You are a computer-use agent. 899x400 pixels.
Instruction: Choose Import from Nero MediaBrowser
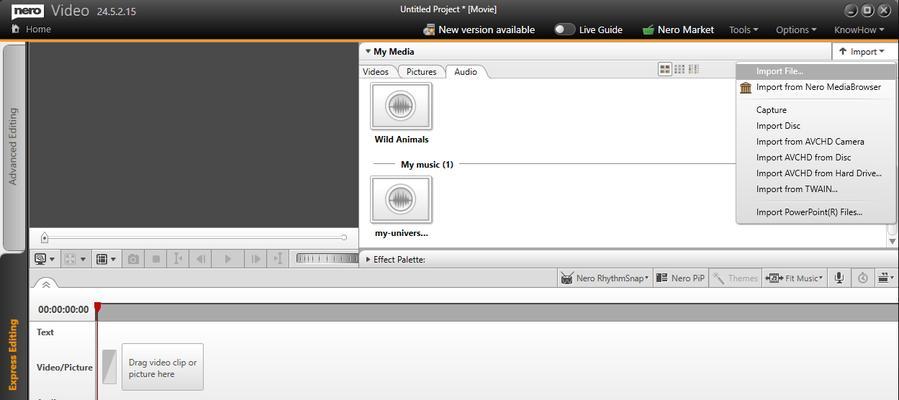(815, 87)
